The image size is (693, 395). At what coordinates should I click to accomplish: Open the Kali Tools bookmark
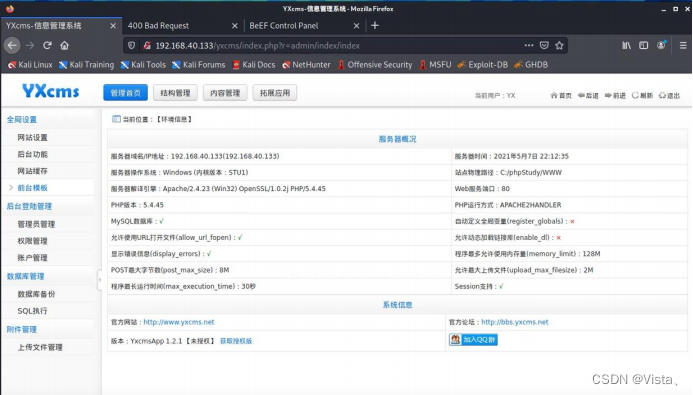click(x=143, y=65)
